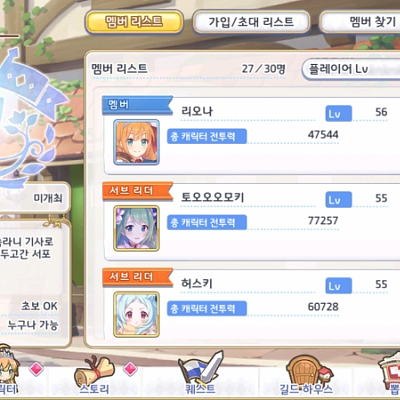
Task: Click the 미개최 status label
Action: pyautogui.click(x=48, y=198)
